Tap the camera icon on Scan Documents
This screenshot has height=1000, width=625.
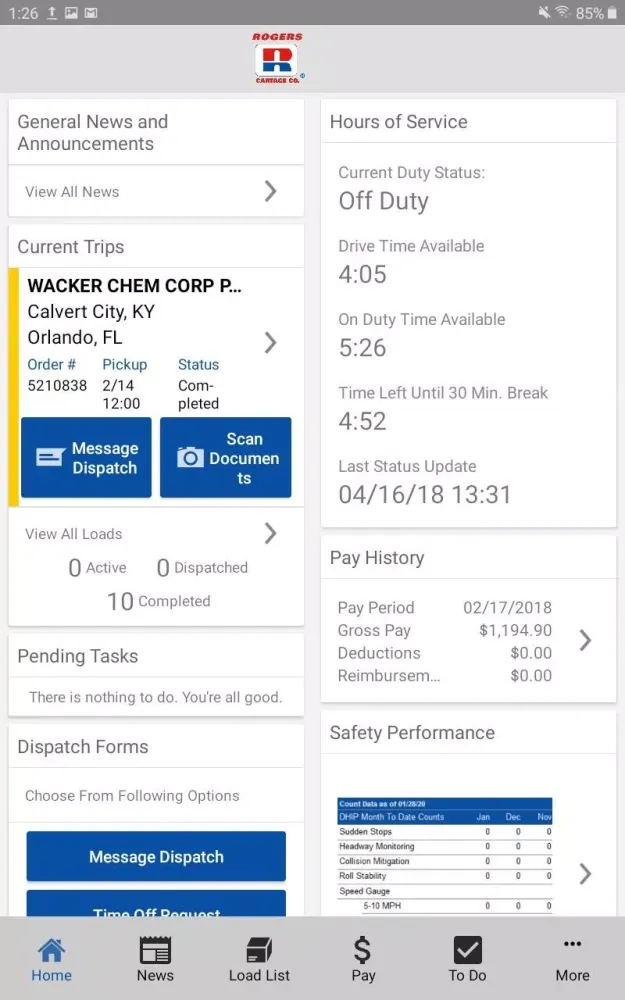tap(190, 457)
